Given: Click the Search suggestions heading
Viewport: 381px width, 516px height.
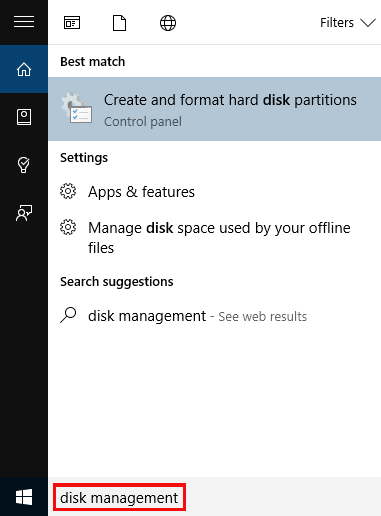Looking at the screenshot, I should click(x=117, y=282).
